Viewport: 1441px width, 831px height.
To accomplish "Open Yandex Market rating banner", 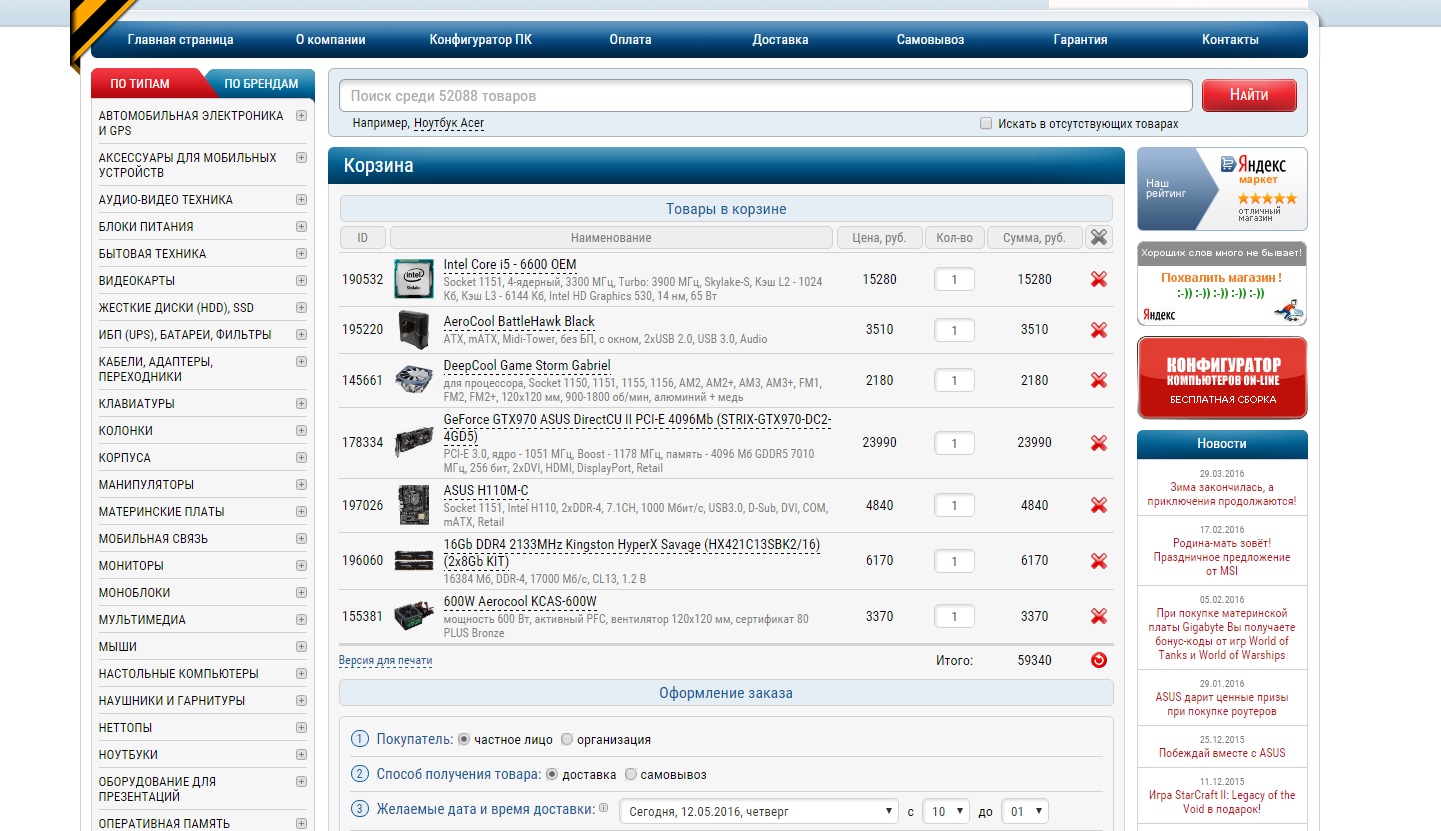I will [x=1222, y=189].
